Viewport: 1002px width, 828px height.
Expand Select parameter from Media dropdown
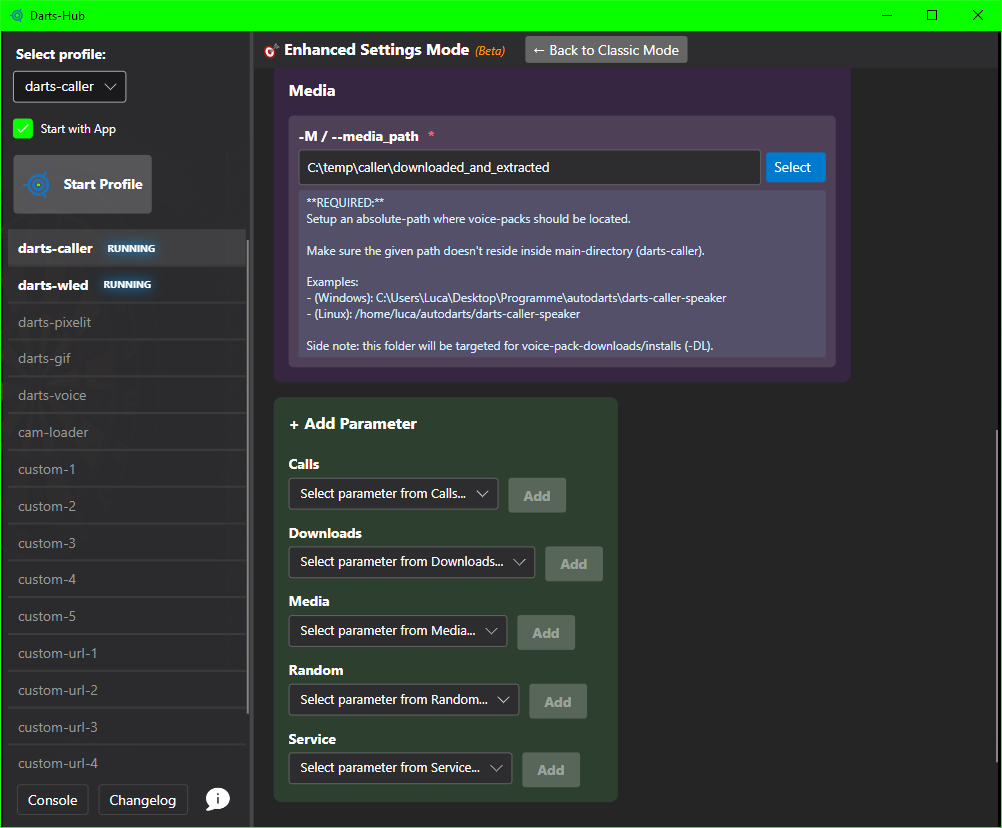click(397, 631)
